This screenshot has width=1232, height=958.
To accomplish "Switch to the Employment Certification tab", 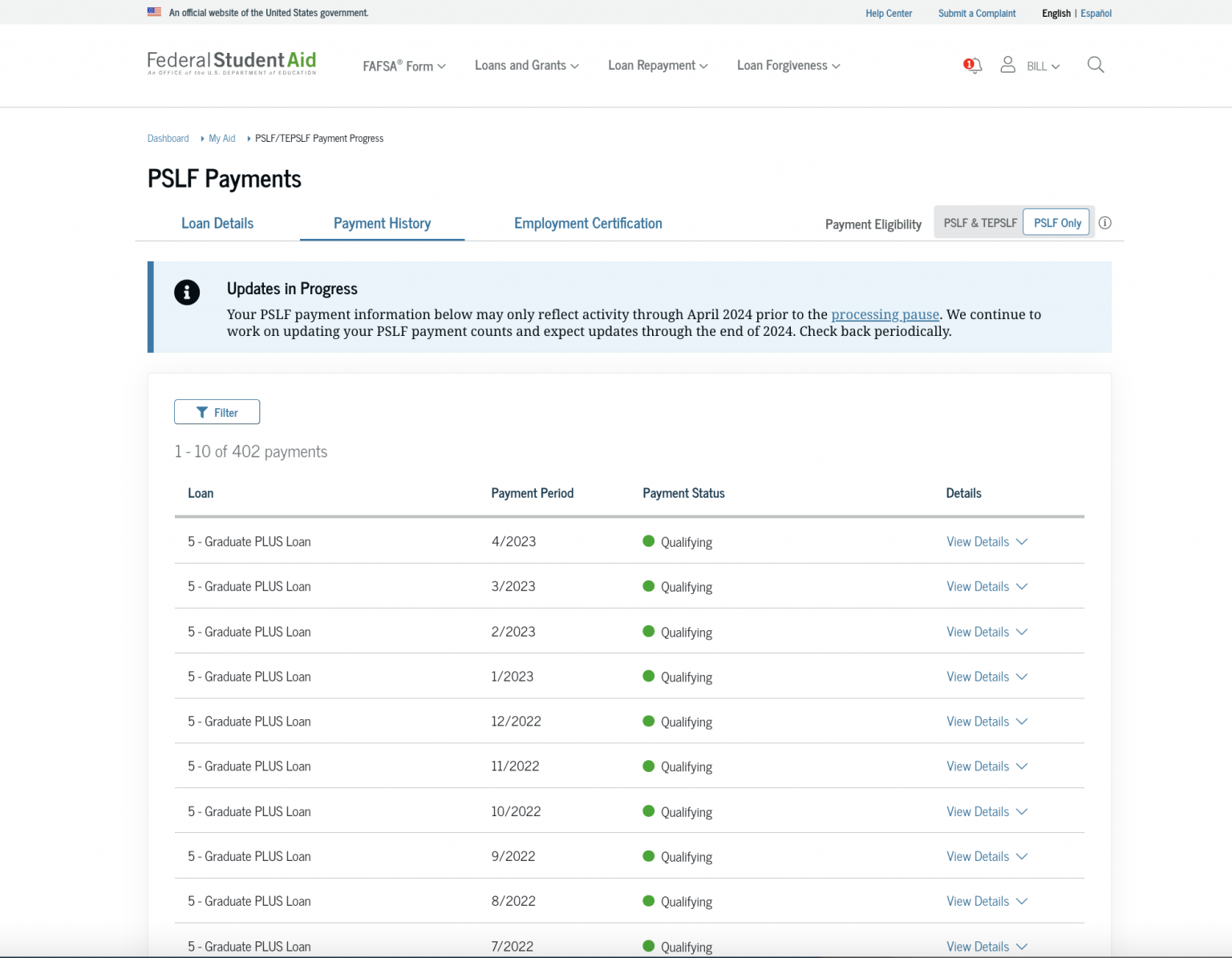I will tap(588, 223).
